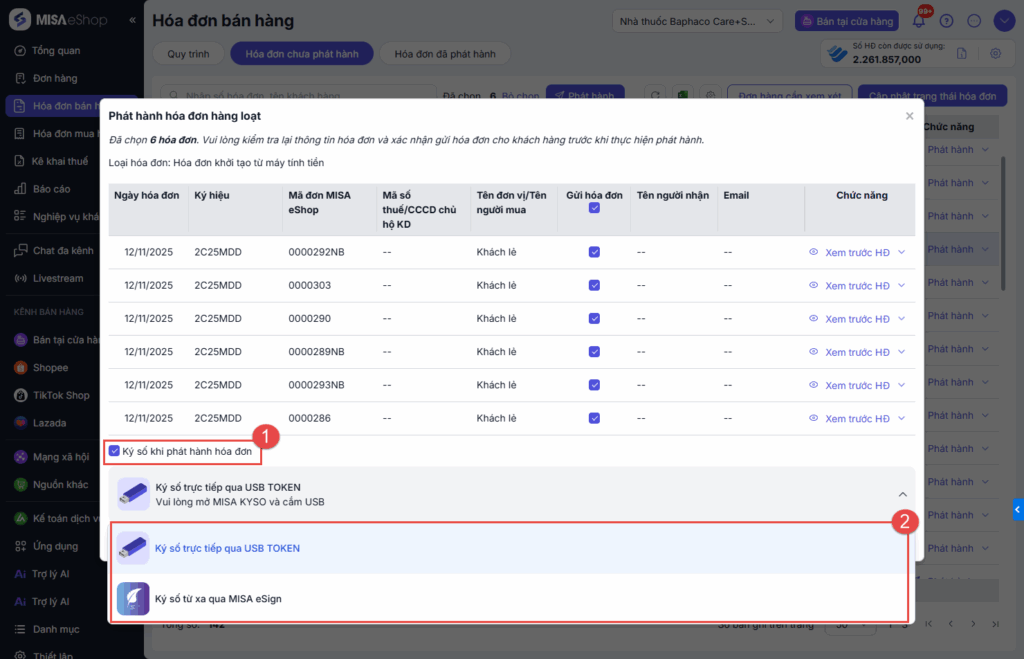Collapse the left sidebar with double-arrow icon
1024x659 pixels.
pyautogui.click(x=133, y=20)
